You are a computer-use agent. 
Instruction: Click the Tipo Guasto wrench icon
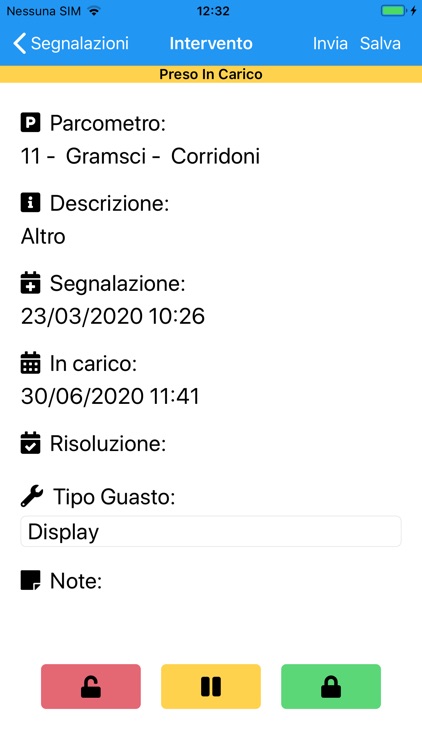tap(32, 496)
